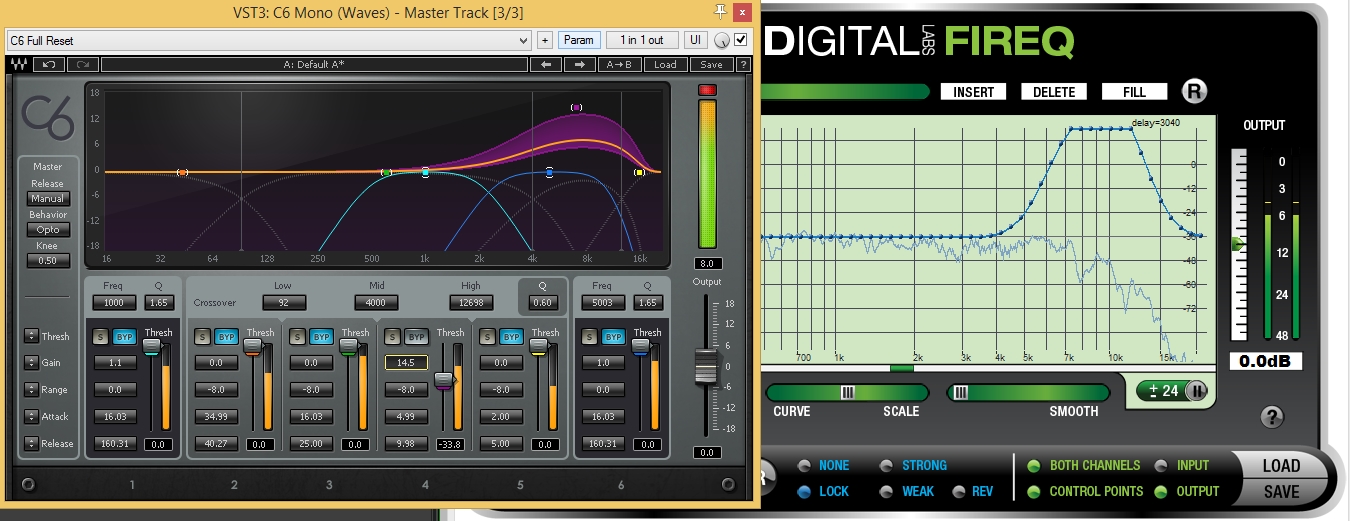This screenshot has width=1350, height=521.
Task: Open the A: Default A* preset menu
Action: point(313,64)
